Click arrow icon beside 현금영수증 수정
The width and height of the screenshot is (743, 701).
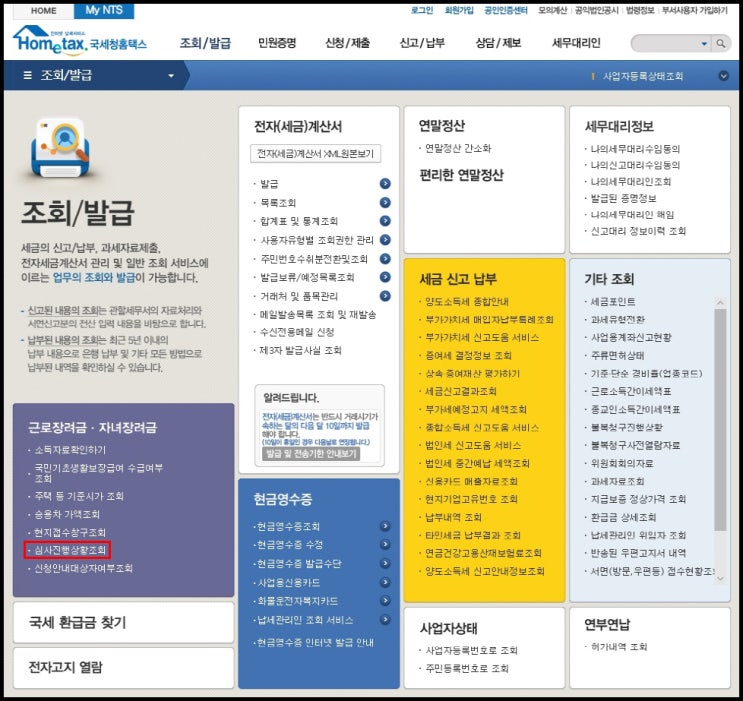(385, 545)
